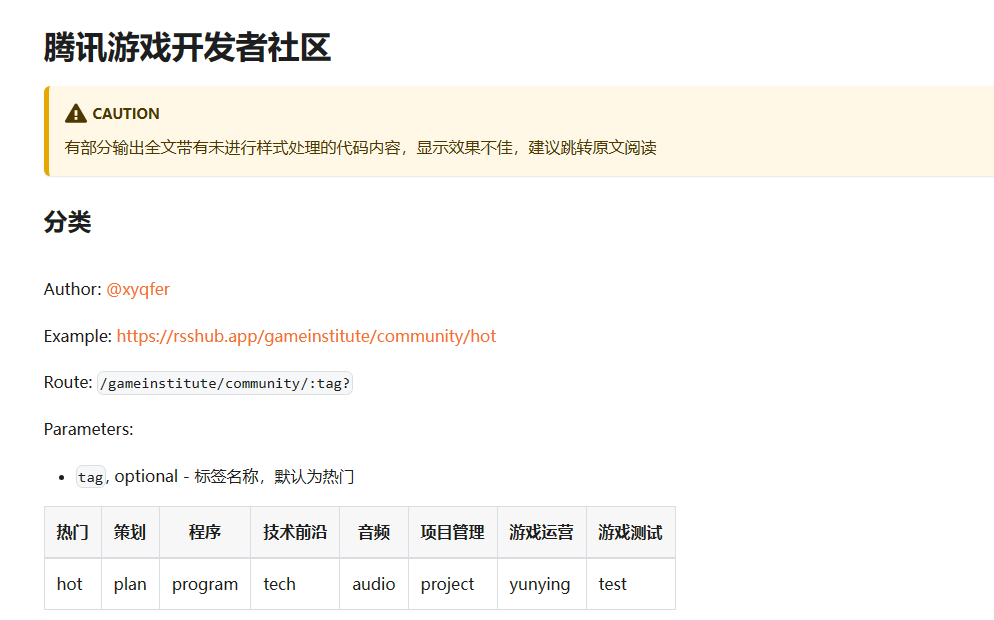Click the 音频 table header cell

click(x=374, y=533)
